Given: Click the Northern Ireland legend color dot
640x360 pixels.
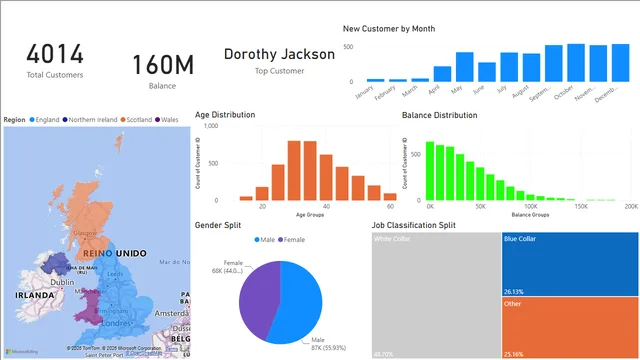Looking at the screenshot, I should [65, 120].
